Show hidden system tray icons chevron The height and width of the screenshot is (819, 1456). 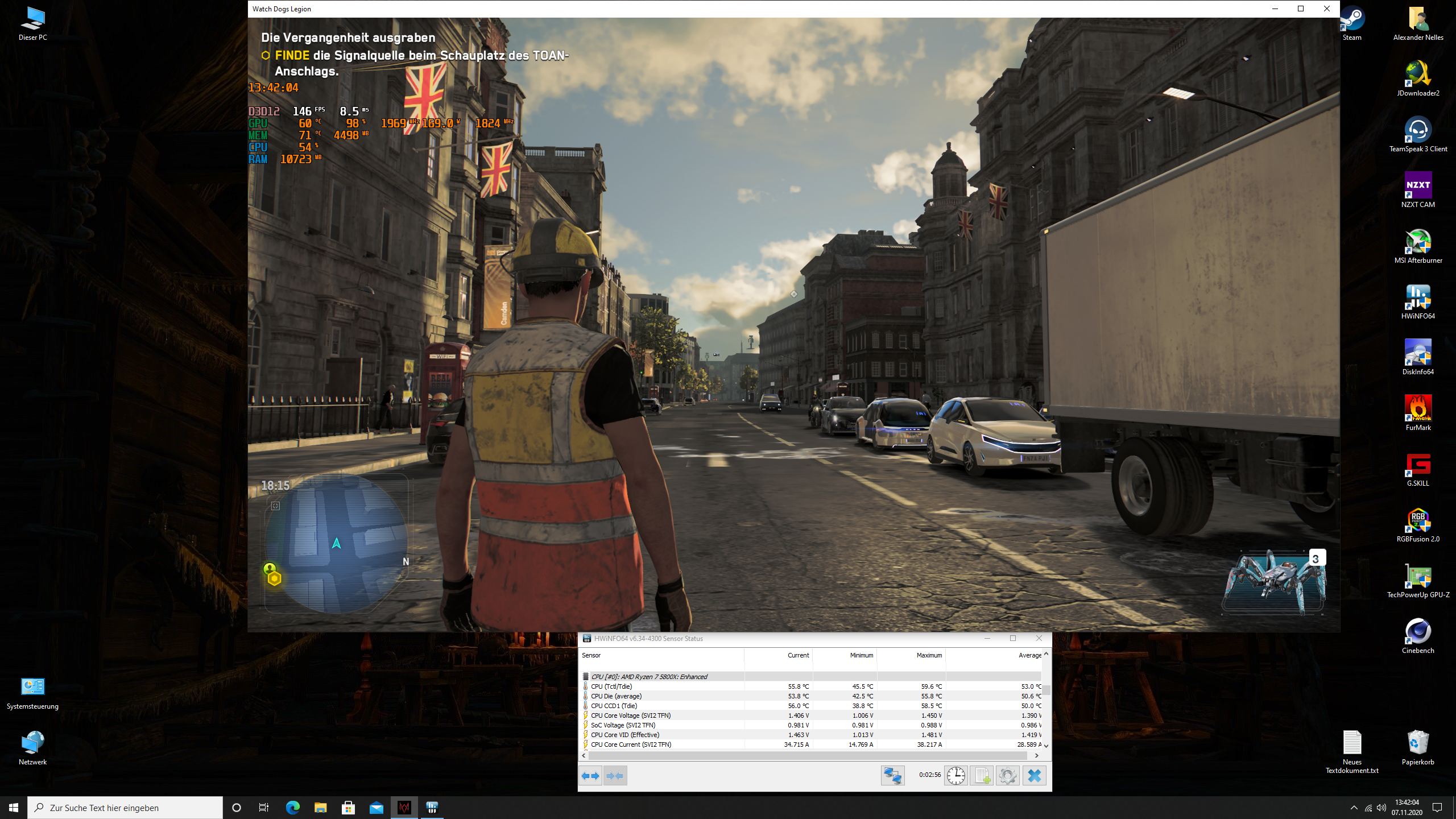click(1354, 808)
